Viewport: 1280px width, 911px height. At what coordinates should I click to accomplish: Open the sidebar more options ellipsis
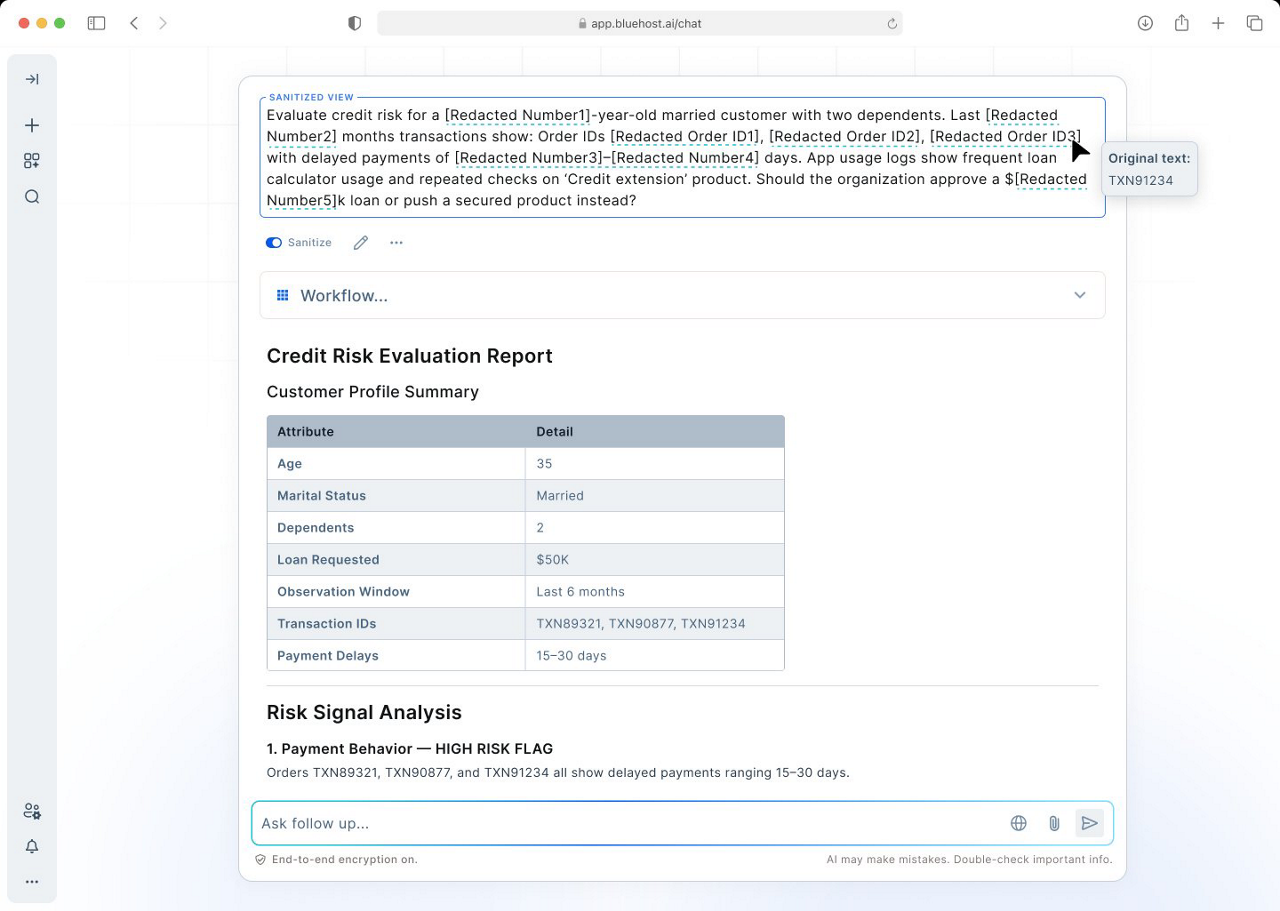pyautogui.click(x=32, y=882)
